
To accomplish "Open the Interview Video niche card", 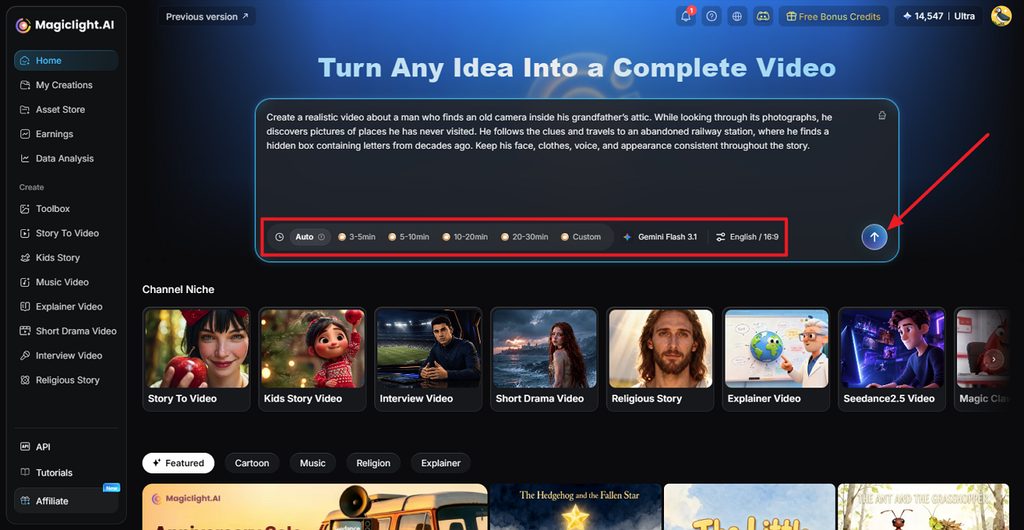I will pos(428,359).
